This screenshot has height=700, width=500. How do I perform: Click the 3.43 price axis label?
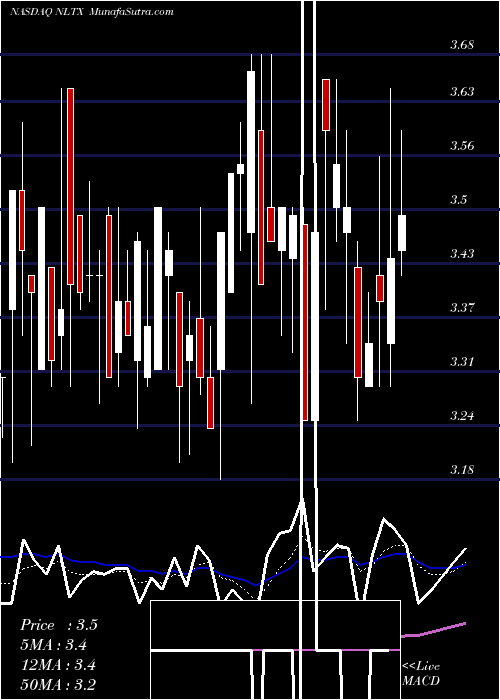(462, 254)
